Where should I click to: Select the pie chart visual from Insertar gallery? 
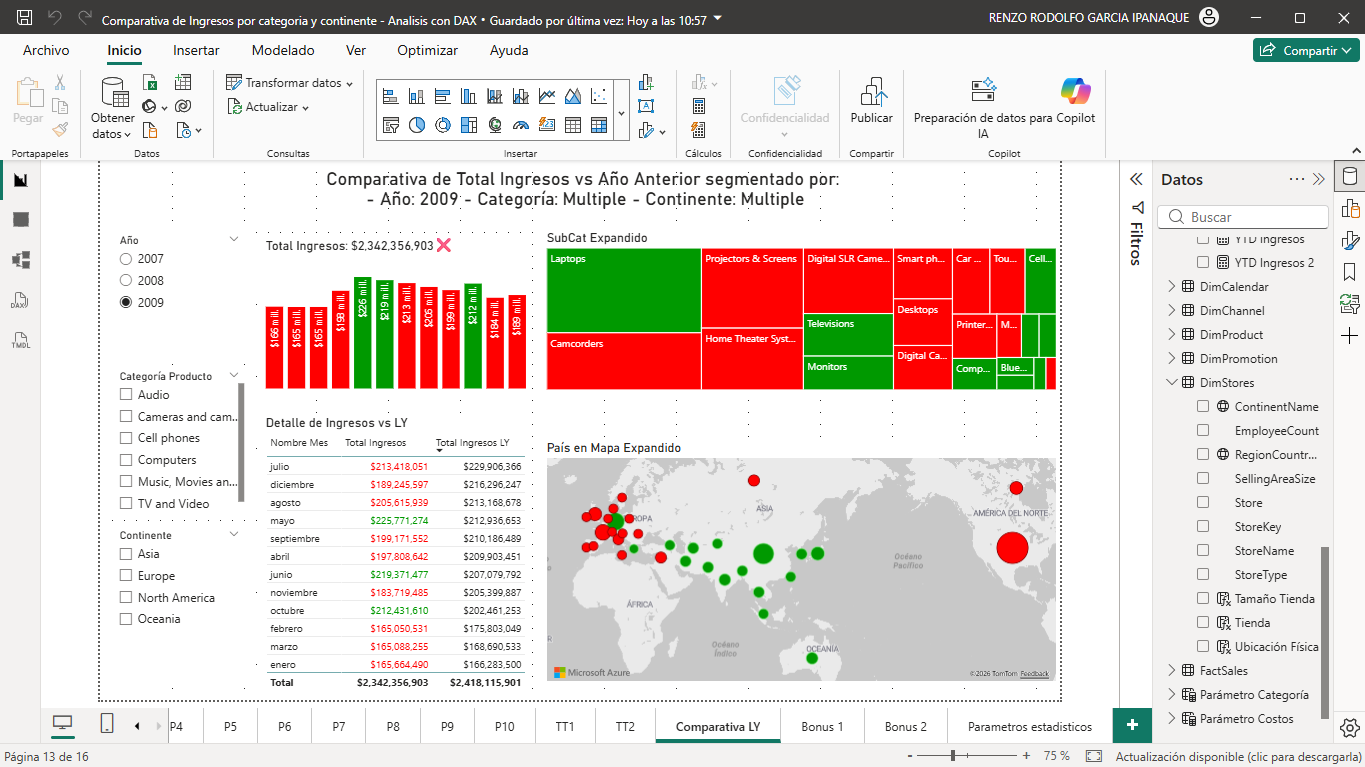tap(416, 124)
